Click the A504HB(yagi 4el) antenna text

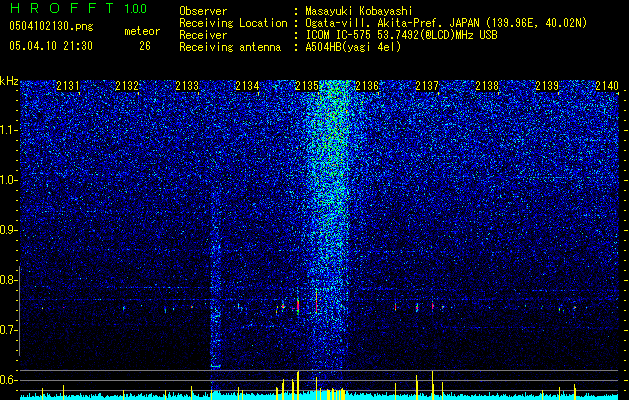353,47
